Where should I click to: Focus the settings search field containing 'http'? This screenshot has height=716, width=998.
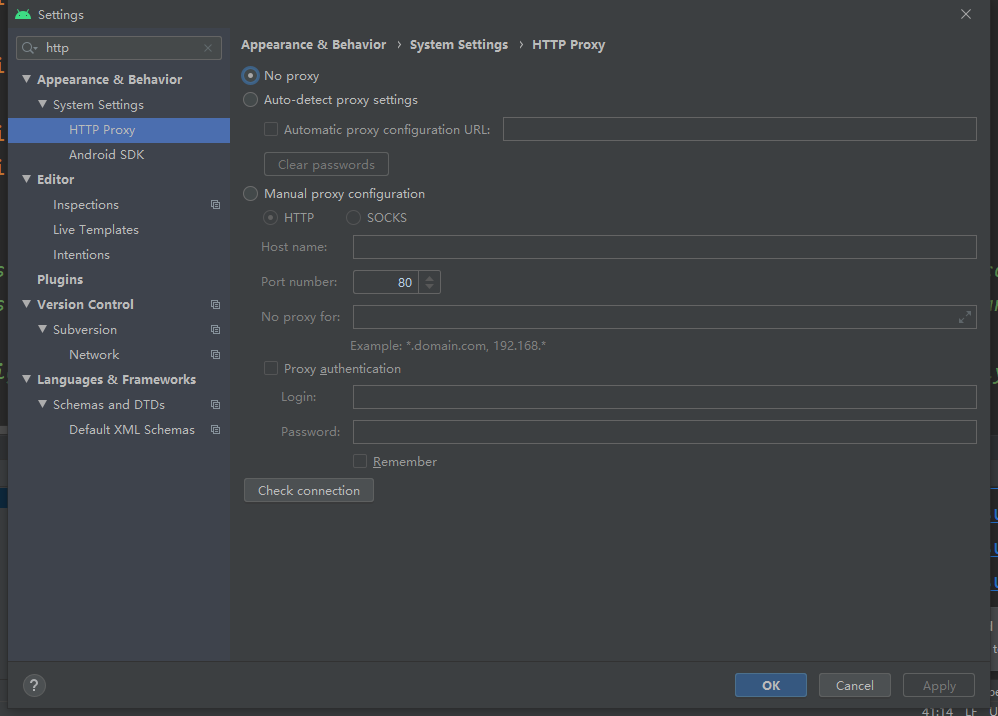coord(119,48)
